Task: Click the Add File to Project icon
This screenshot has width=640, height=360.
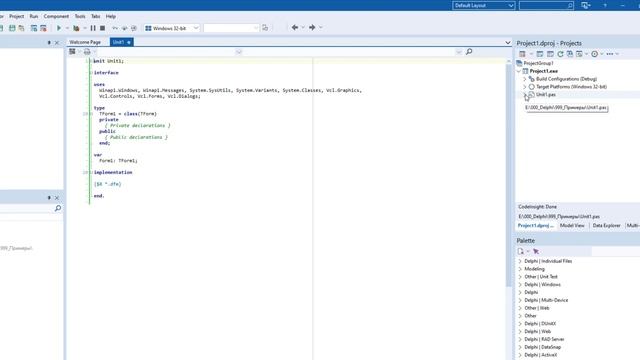Action: click(x=34, y=28)
